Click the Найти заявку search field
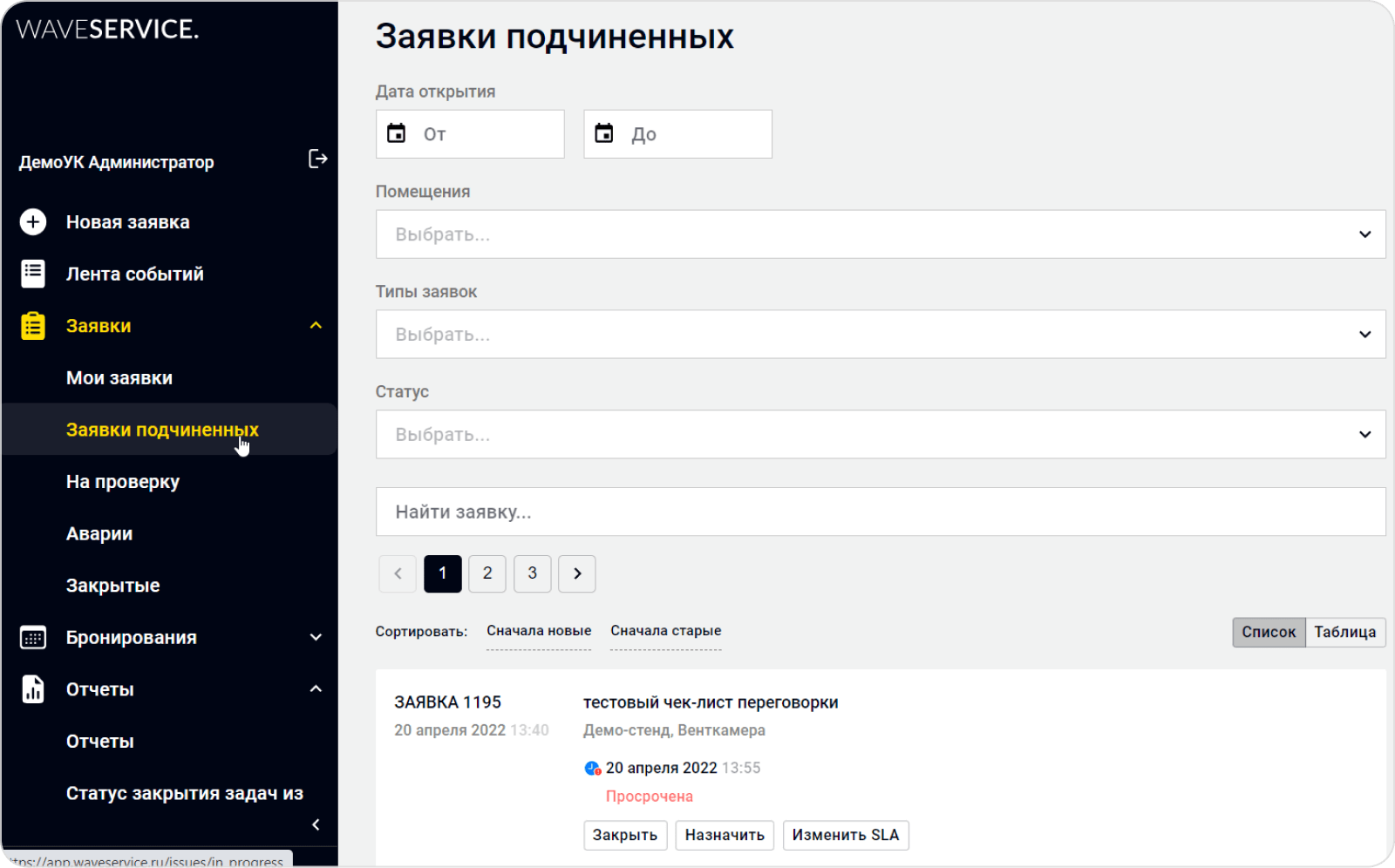The height and width of the screenshot is (868, 1395). point(880,512)
